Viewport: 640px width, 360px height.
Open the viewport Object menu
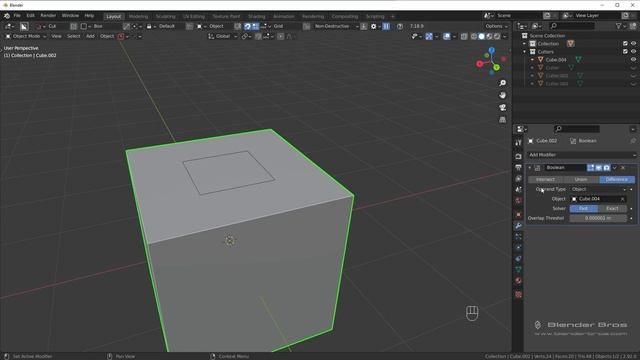107,36
